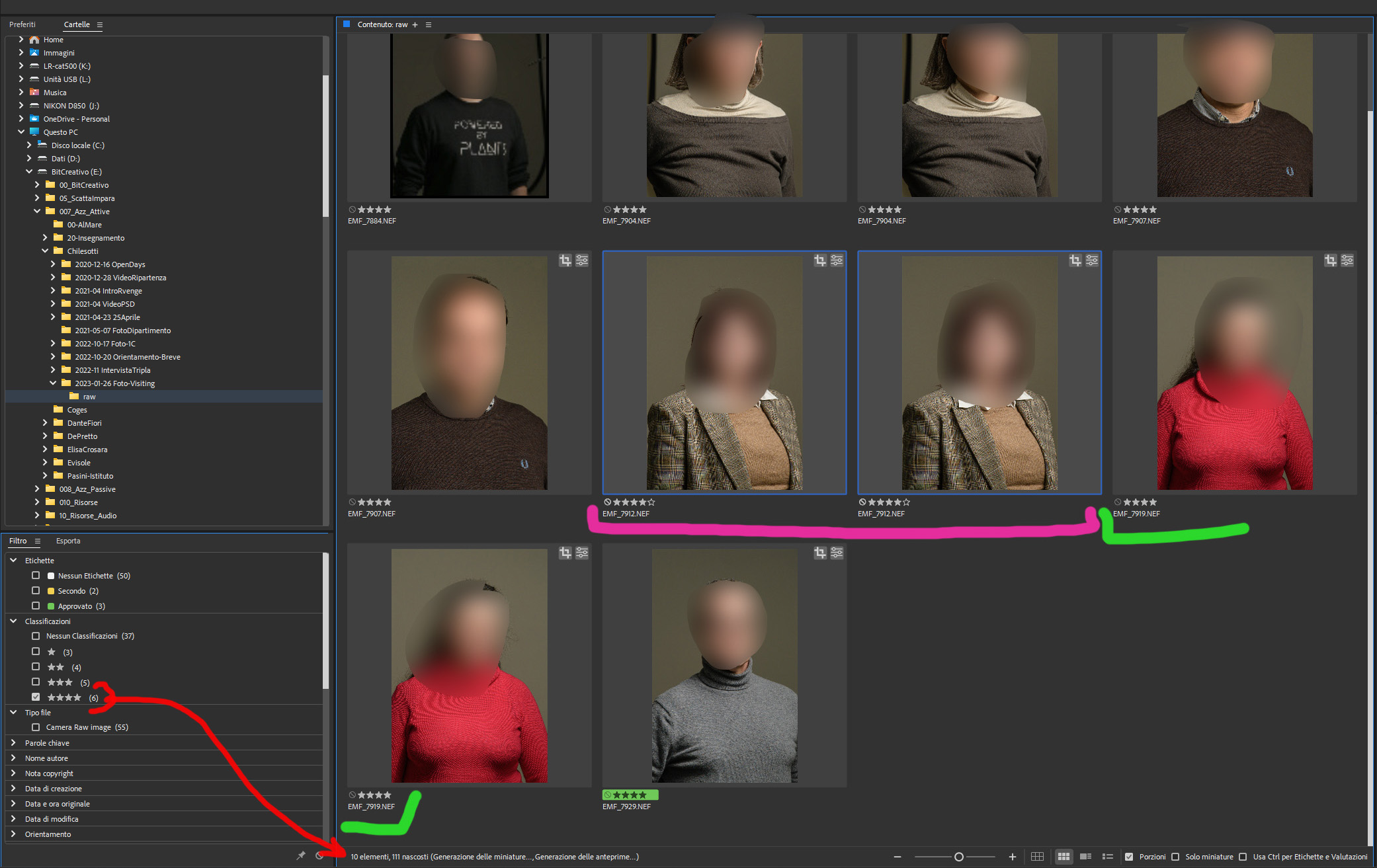Check the Camera Raw image file type filter
Image resolution: width=1377 pixels, height=868 pixels.
click(x=36, y=727)
